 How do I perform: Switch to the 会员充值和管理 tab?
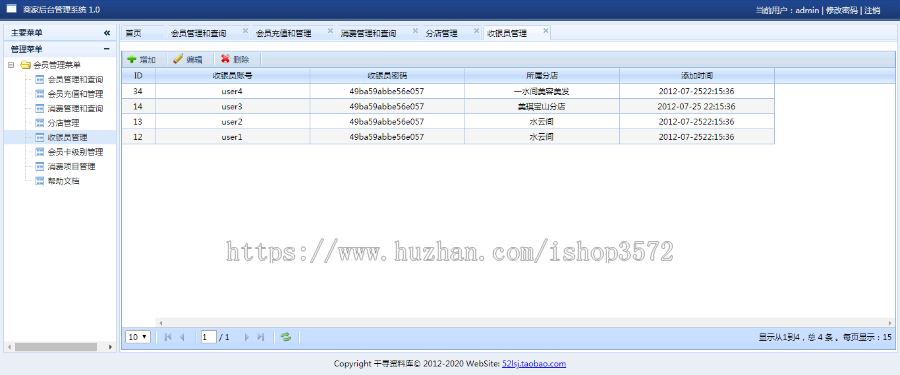tap(284, 34)
